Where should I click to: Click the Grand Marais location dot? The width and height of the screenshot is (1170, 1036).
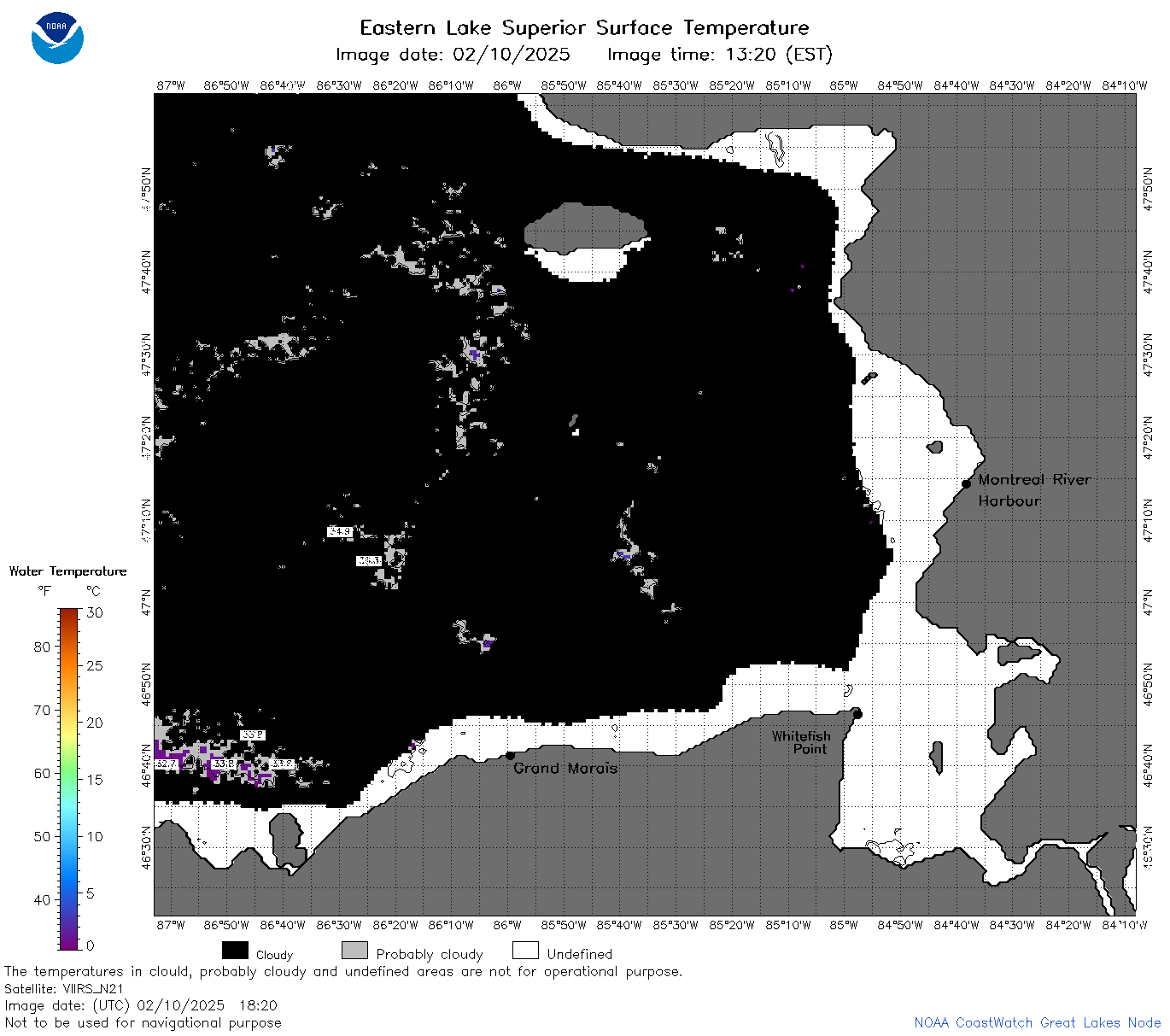[510, 755]
